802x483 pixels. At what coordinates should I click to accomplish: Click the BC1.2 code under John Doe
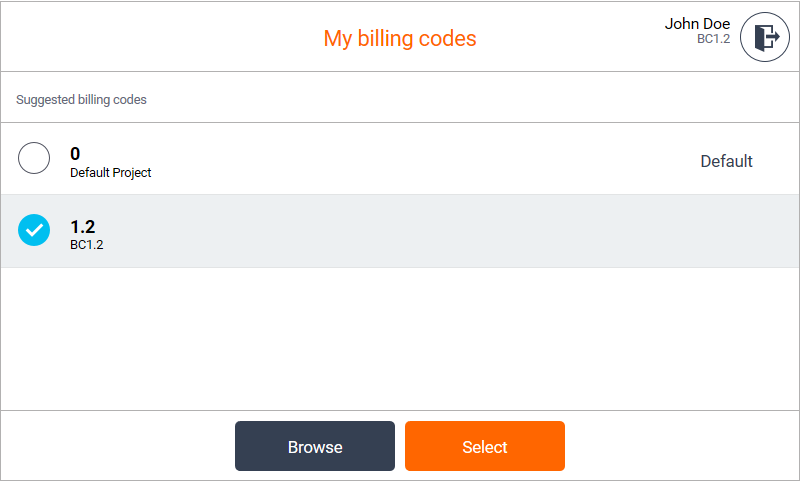pyautogui.click(x=713, y=40)
